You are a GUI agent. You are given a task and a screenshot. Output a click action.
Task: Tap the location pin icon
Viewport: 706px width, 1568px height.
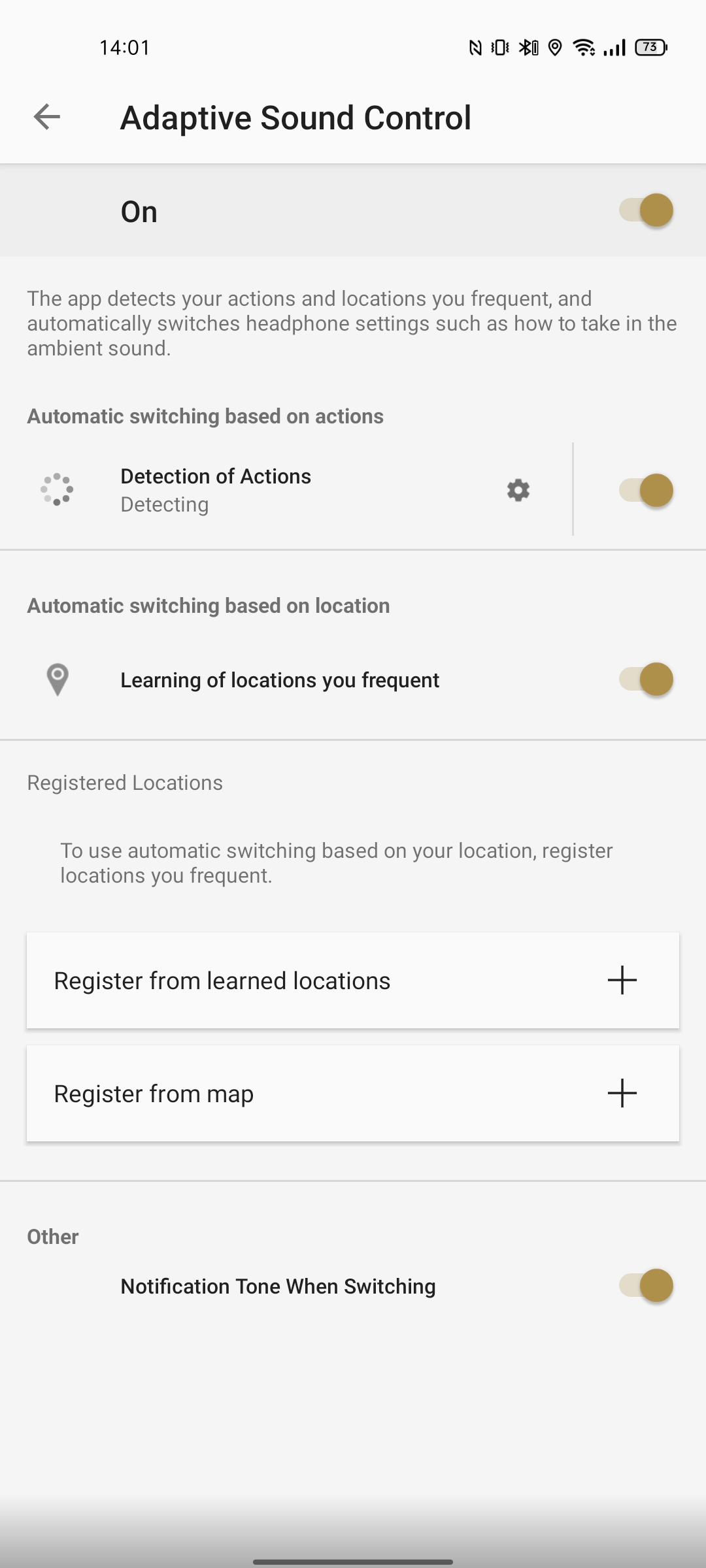coord(58,679)
